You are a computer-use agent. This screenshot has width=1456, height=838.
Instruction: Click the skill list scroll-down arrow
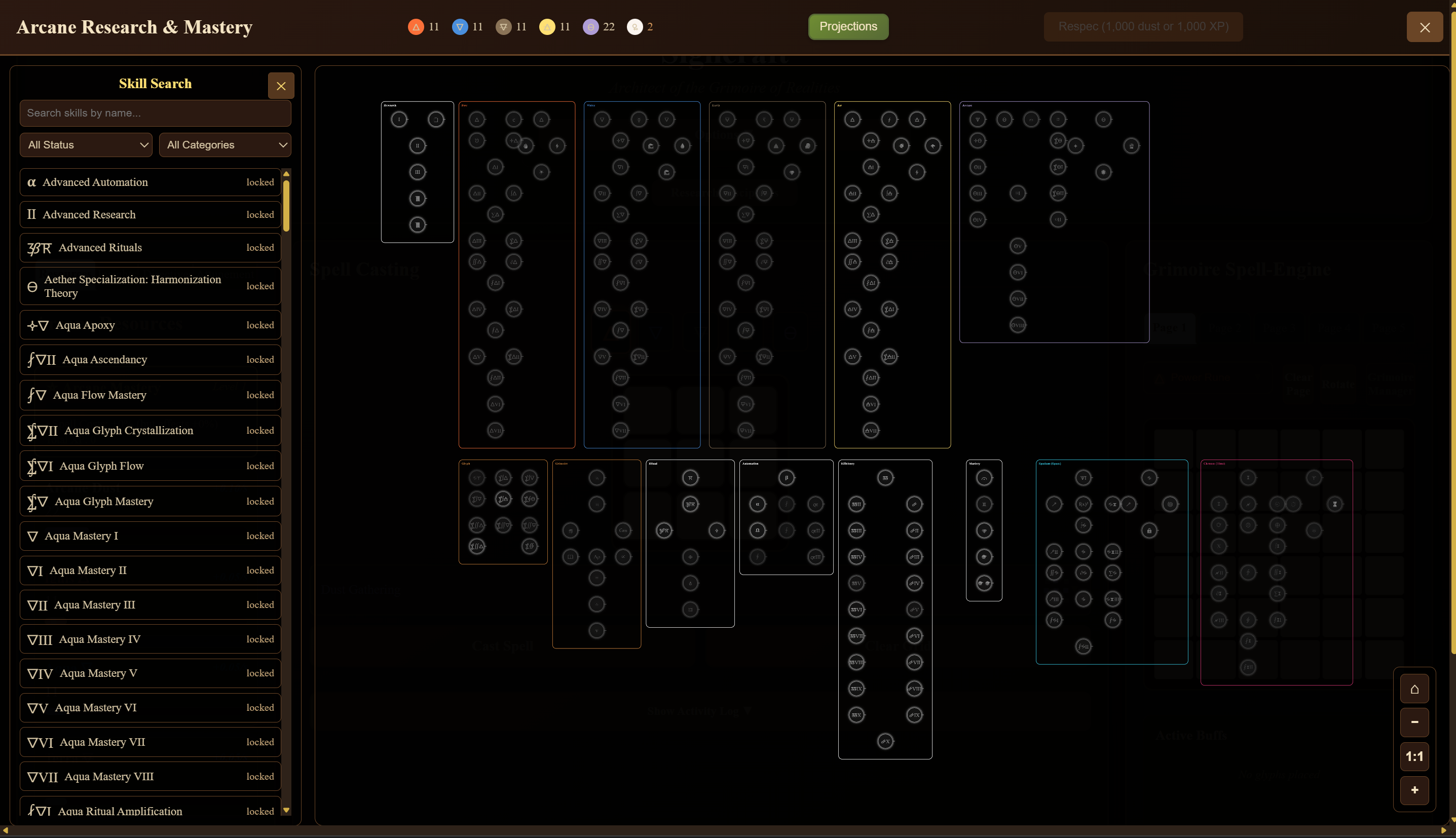pyautogui.click(x=286, y=810)
